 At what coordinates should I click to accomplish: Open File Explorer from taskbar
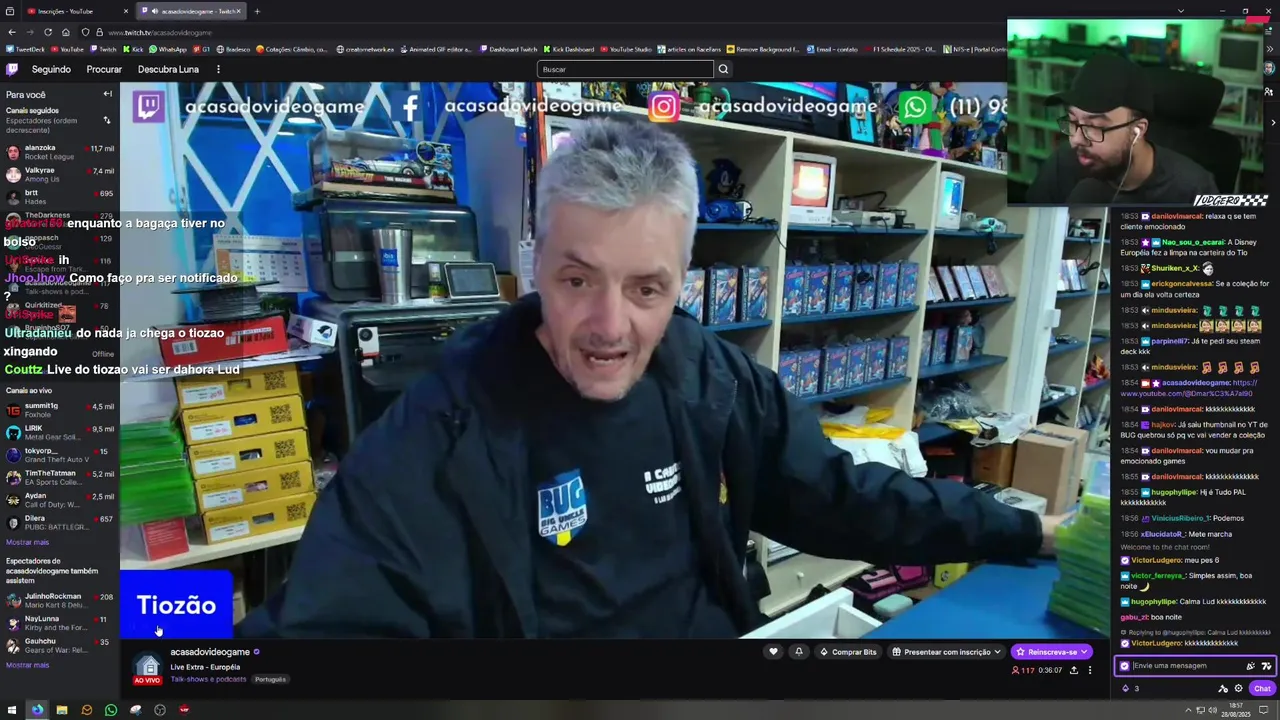62,710
